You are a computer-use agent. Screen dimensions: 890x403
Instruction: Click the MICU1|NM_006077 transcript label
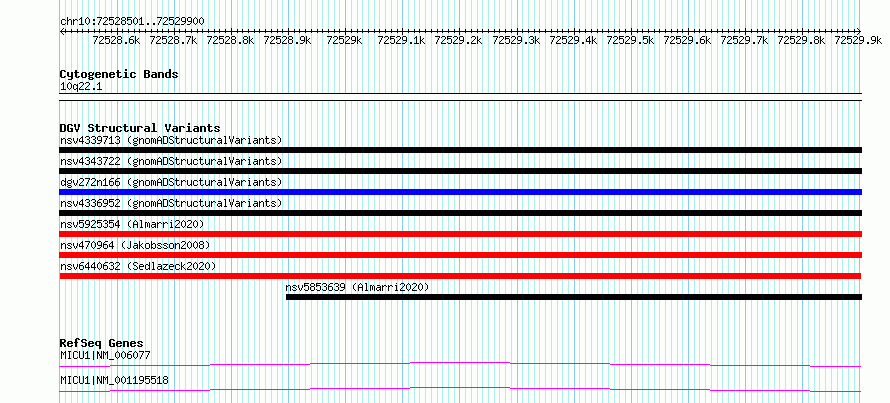pos(105,356)
